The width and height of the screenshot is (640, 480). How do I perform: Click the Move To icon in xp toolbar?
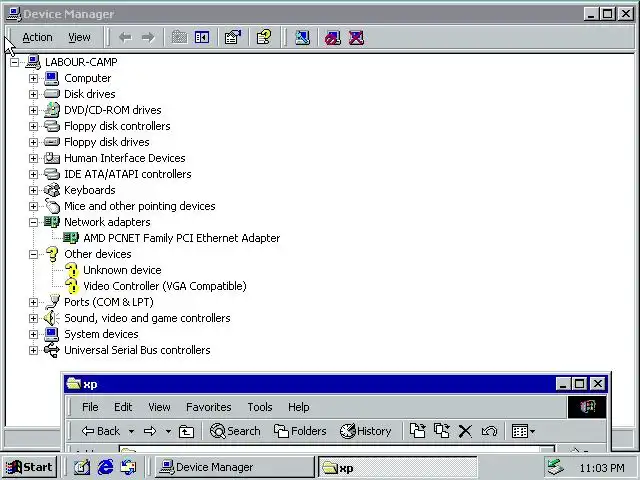pyautogui.click(x=418, y=431)
